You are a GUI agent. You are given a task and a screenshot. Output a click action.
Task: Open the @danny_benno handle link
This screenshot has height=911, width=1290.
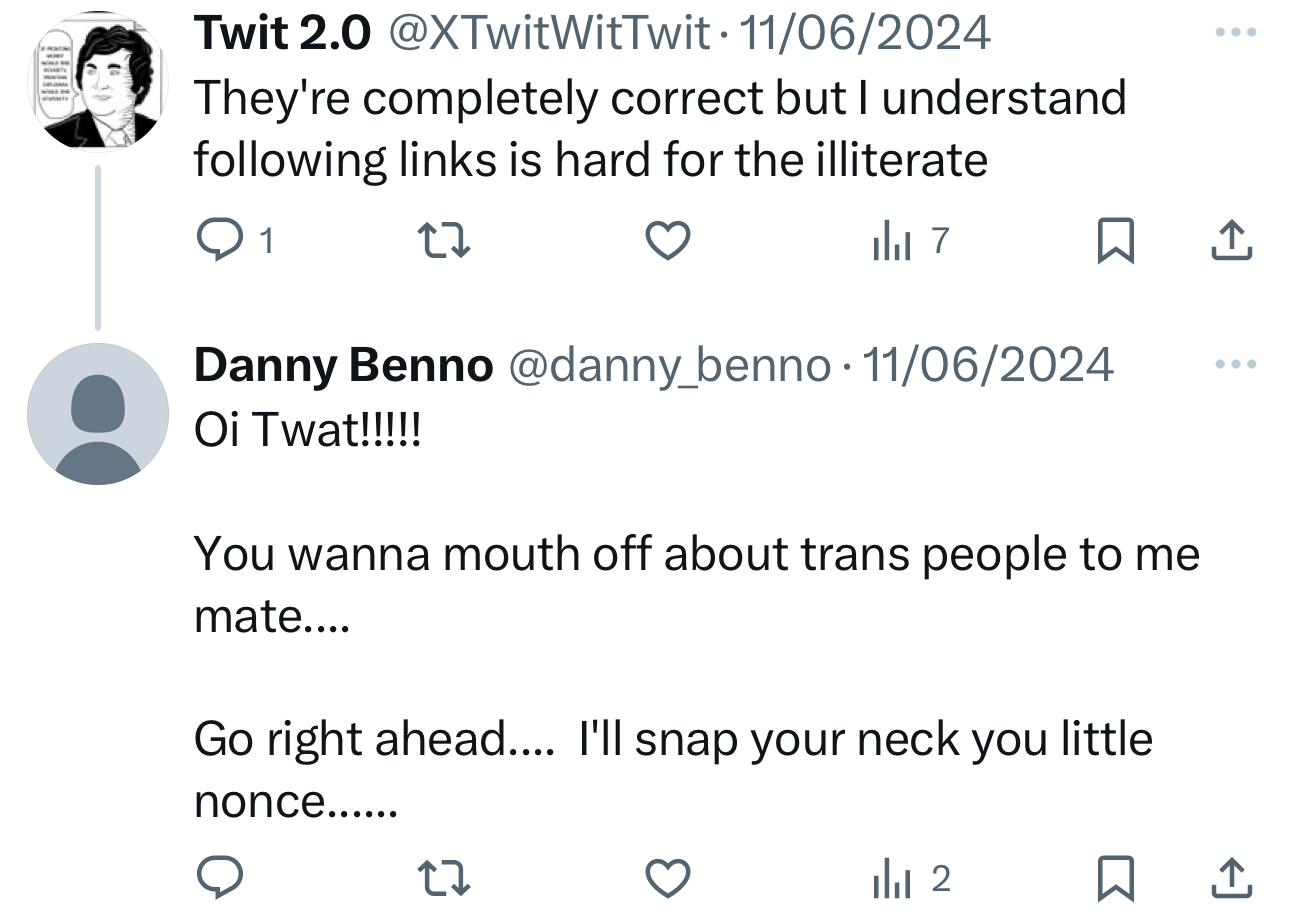click(x=670, y=366)
